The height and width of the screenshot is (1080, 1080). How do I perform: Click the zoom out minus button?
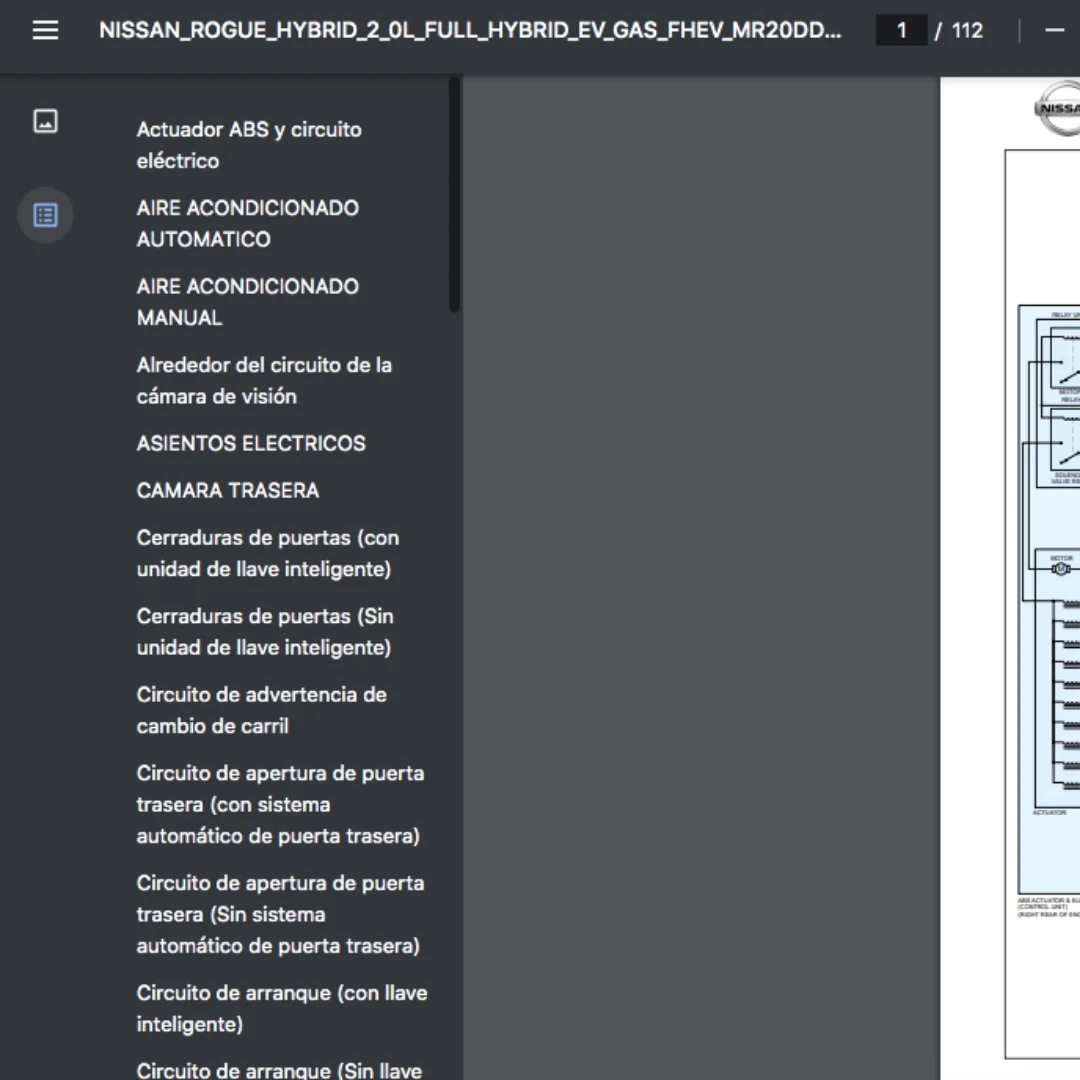click(x=1055, y=30)
